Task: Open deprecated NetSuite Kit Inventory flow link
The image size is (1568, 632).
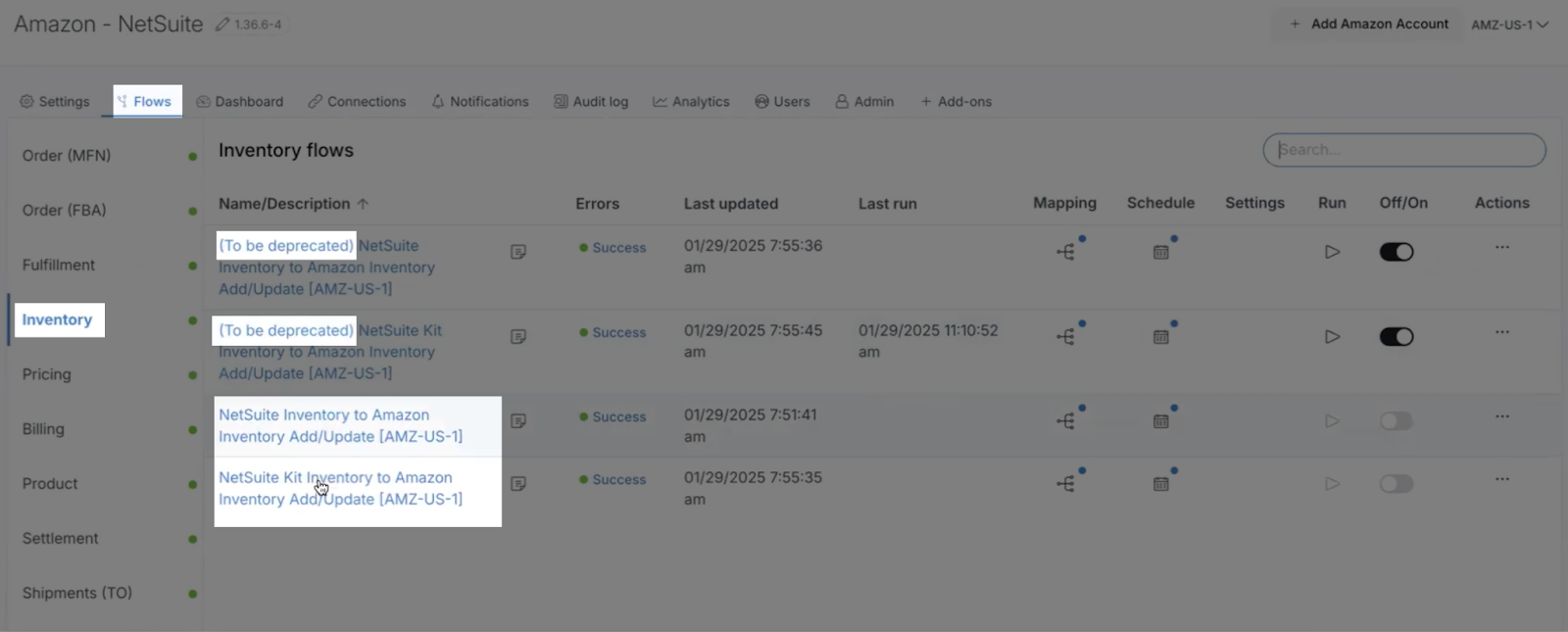Action: pyautogui.click(x=330, y=352)
